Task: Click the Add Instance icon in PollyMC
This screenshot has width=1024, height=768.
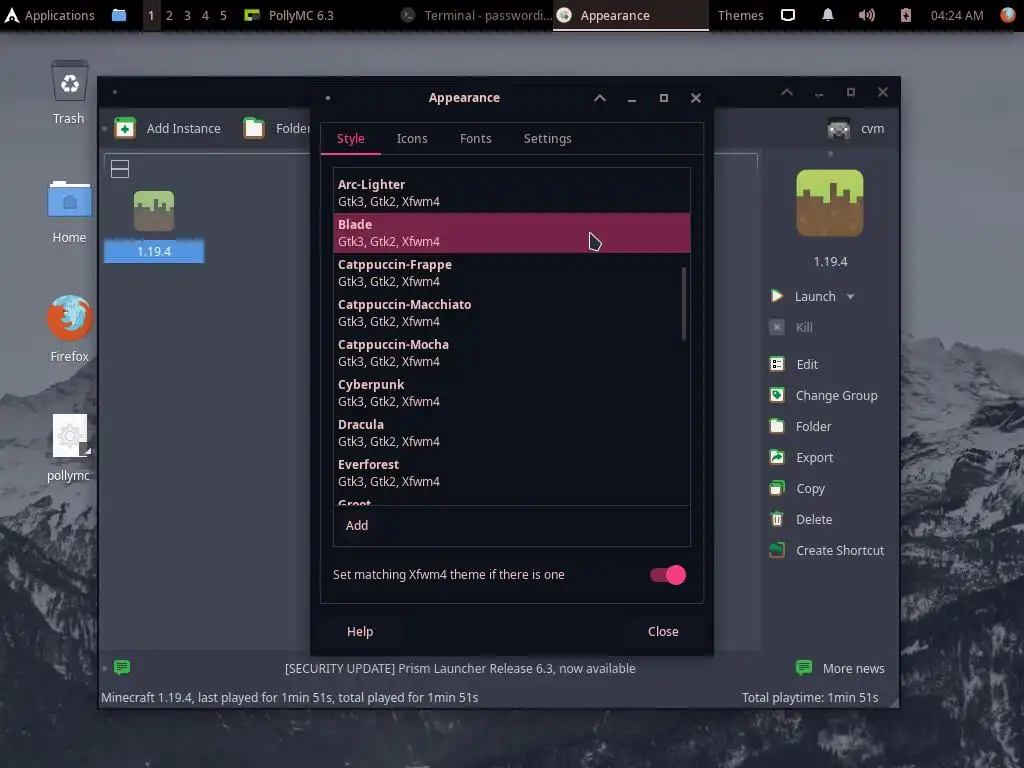Action: pyautogui.click(x=125, y=128)
